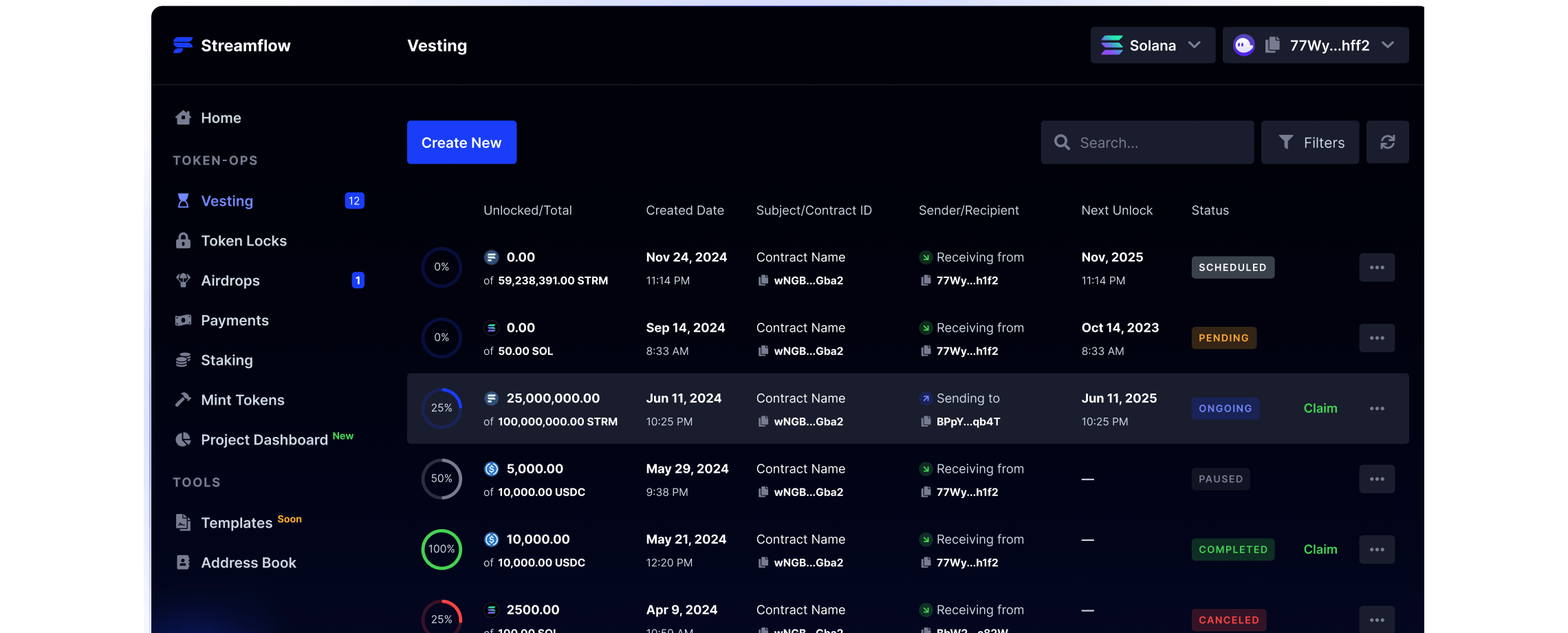Open the Airdrops section

point(230,281)
